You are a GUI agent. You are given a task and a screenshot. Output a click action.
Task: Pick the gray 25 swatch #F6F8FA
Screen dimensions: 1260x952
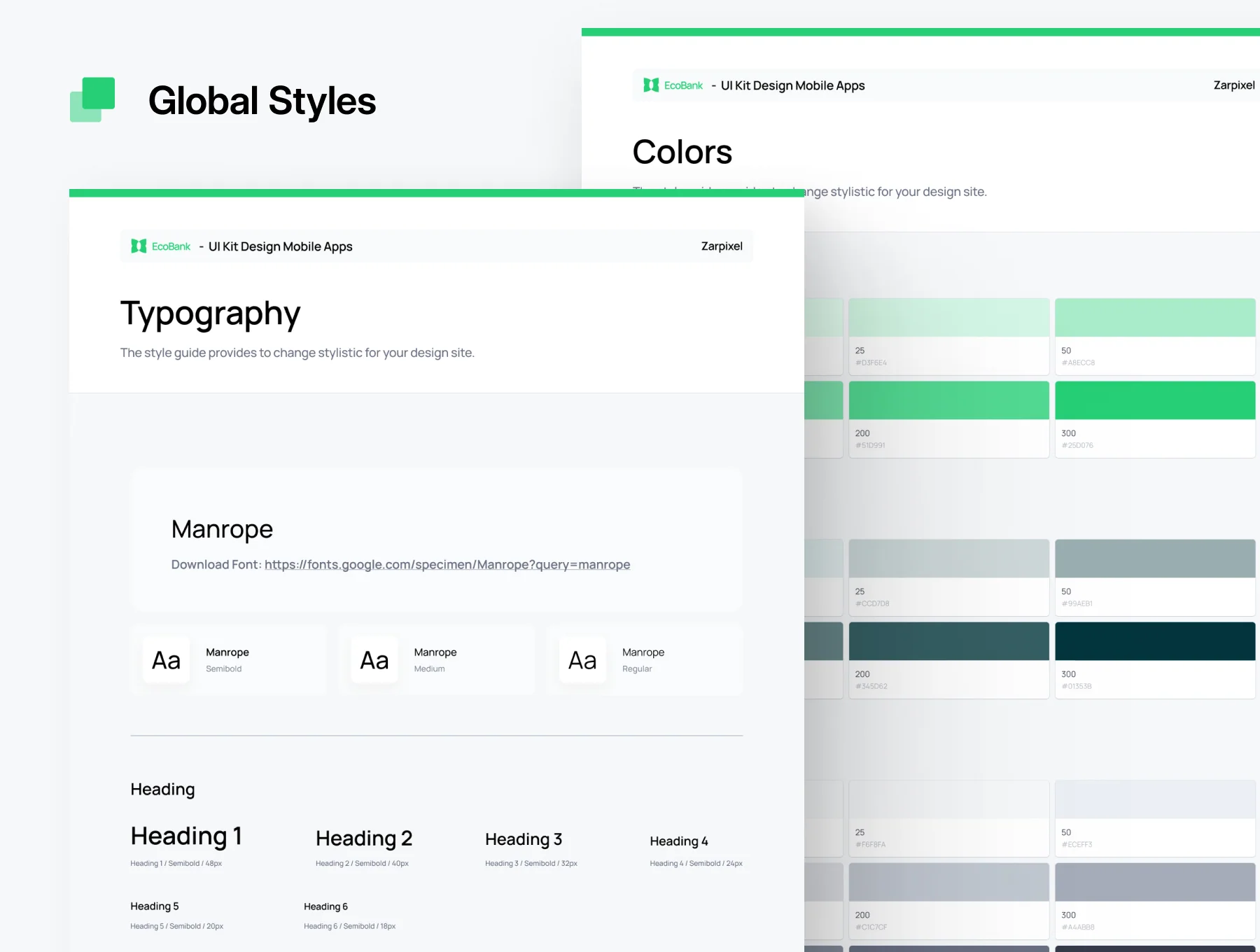(949, 818)
